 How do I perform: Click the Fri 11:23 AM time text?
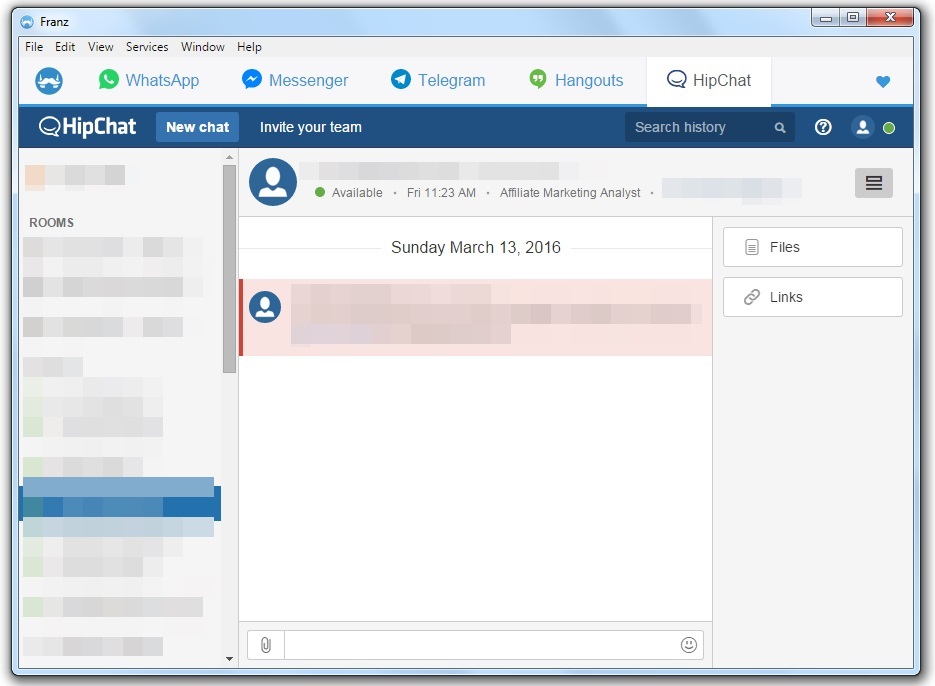click(x=441, y=193)
